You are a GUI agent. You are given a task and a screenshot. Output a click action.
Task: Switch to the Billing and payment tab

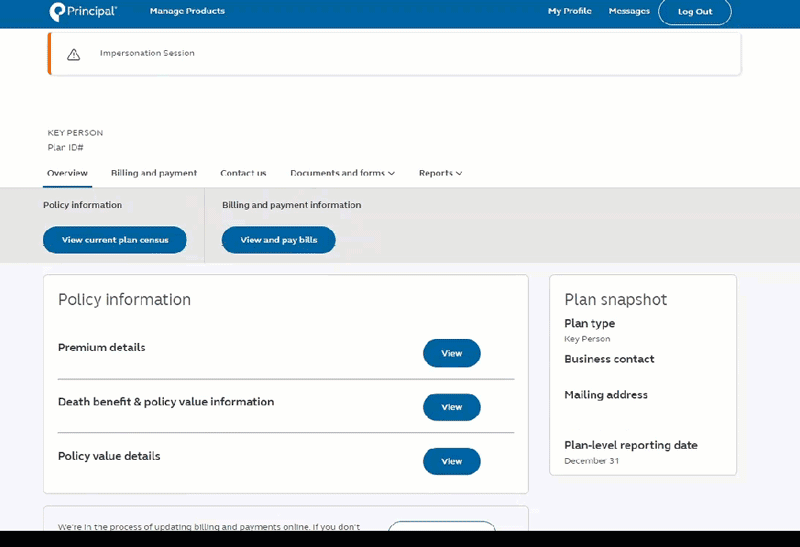pyautogui.click(x=154, y=173)
